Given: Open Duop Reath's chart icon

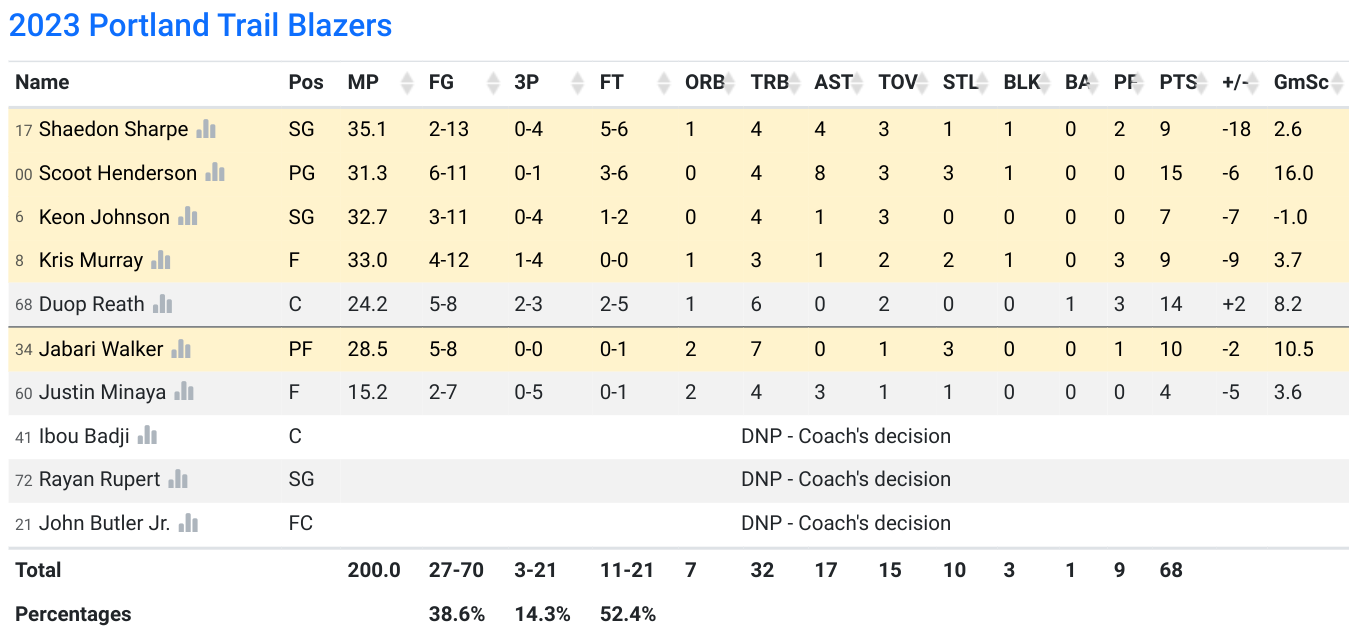Looking at the screenshot, I should point(163,304).
